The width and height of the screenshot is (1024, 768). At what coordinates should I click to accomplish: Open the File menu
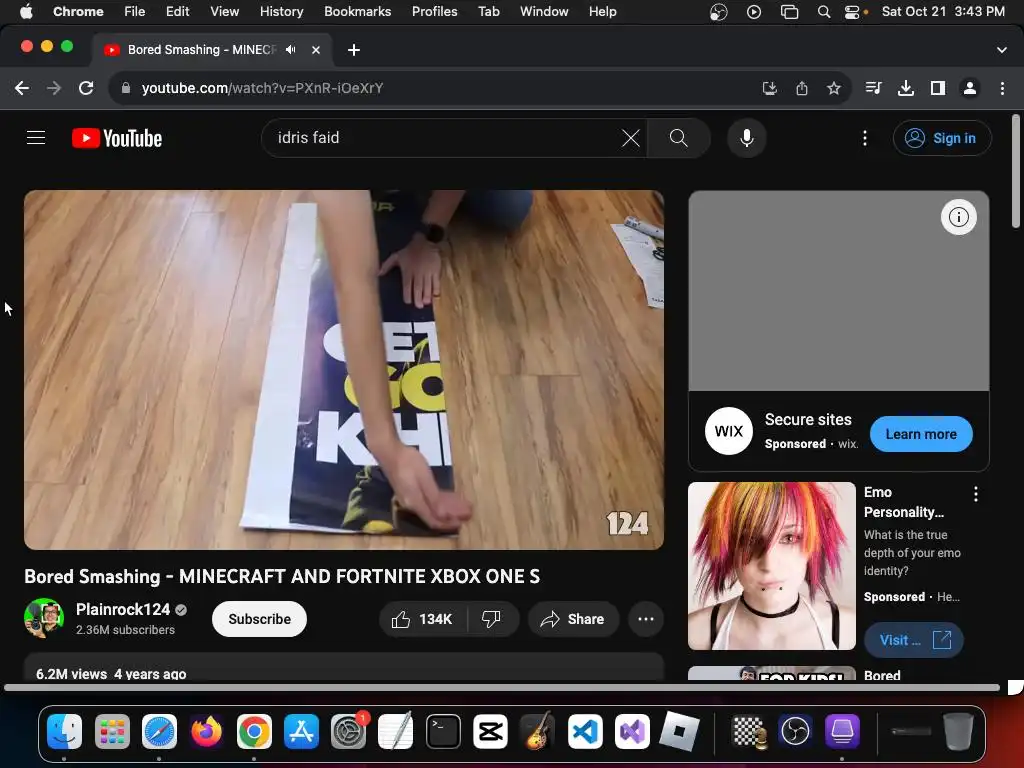point(135,12)
